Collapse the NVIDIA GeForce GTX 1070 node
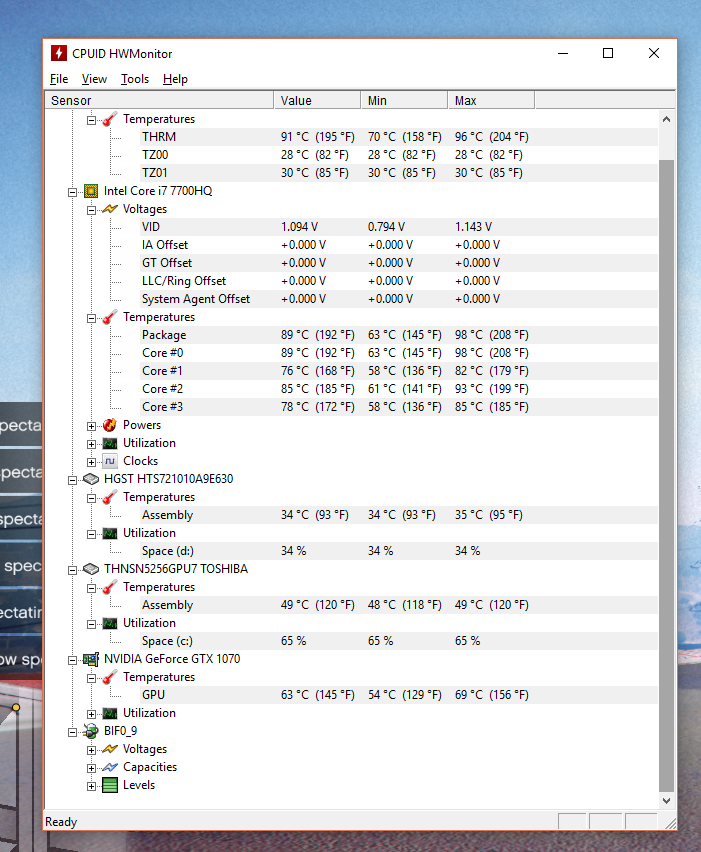This screenshot has width=701, height=852. [x=72, y=660]
